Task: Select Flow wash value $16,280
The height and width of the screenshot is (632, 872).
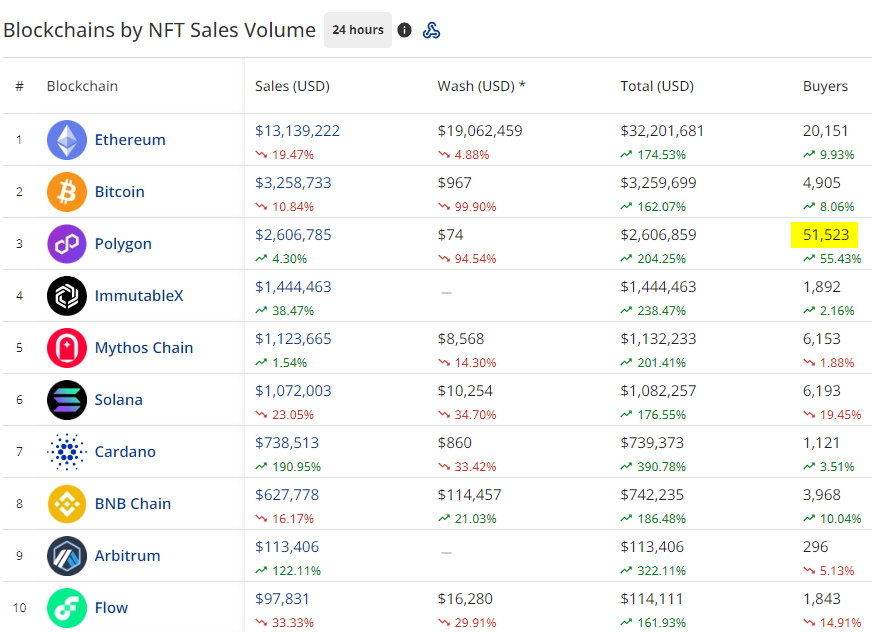Action: click(x=465, y=599)
